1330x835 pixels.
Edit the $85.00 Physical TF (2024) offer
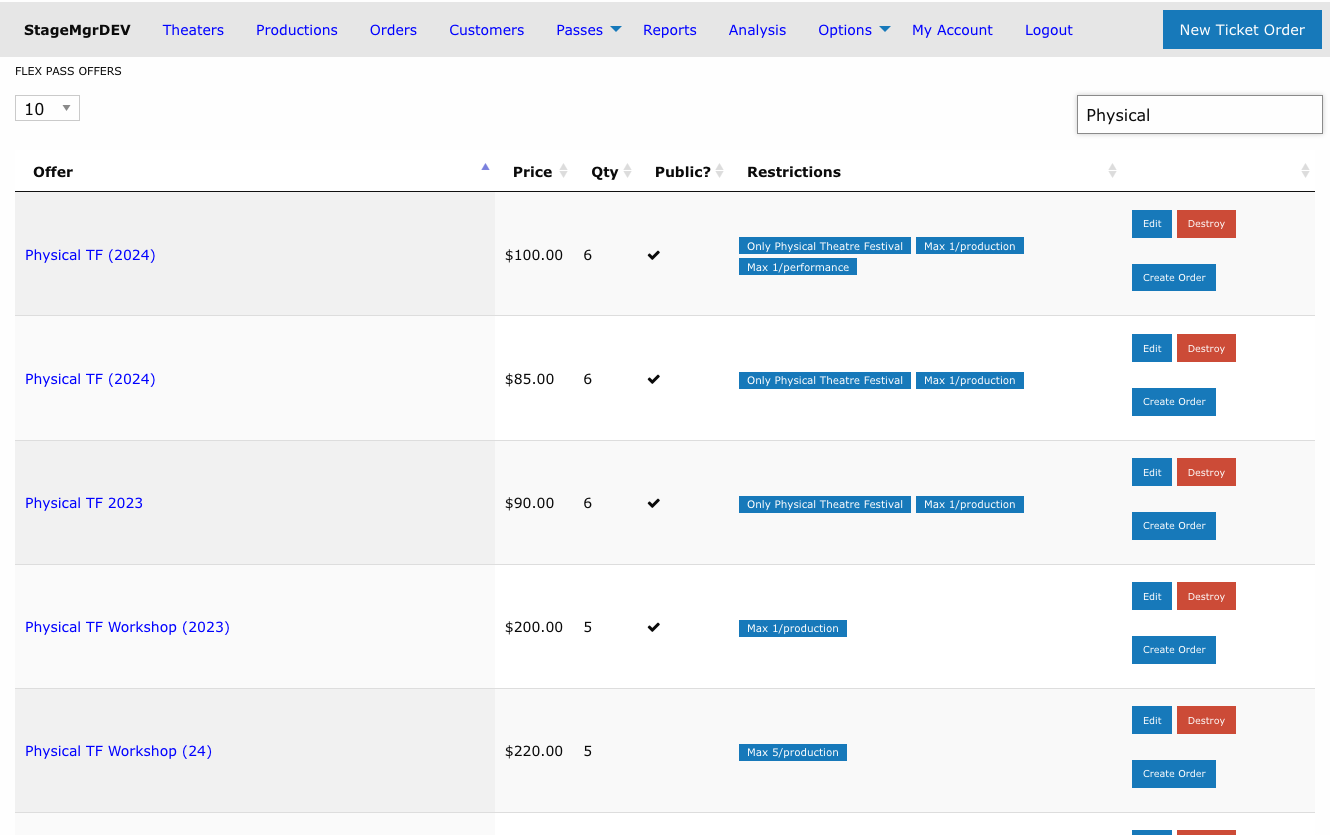click(x=1152, y=348)
